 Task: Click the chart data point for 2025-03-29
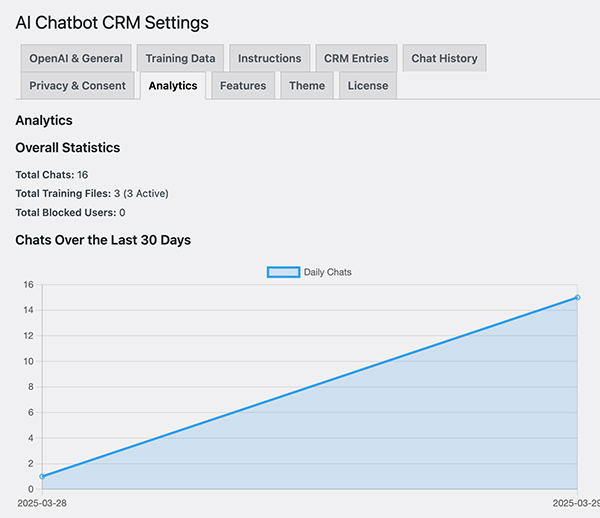[578, 297]
